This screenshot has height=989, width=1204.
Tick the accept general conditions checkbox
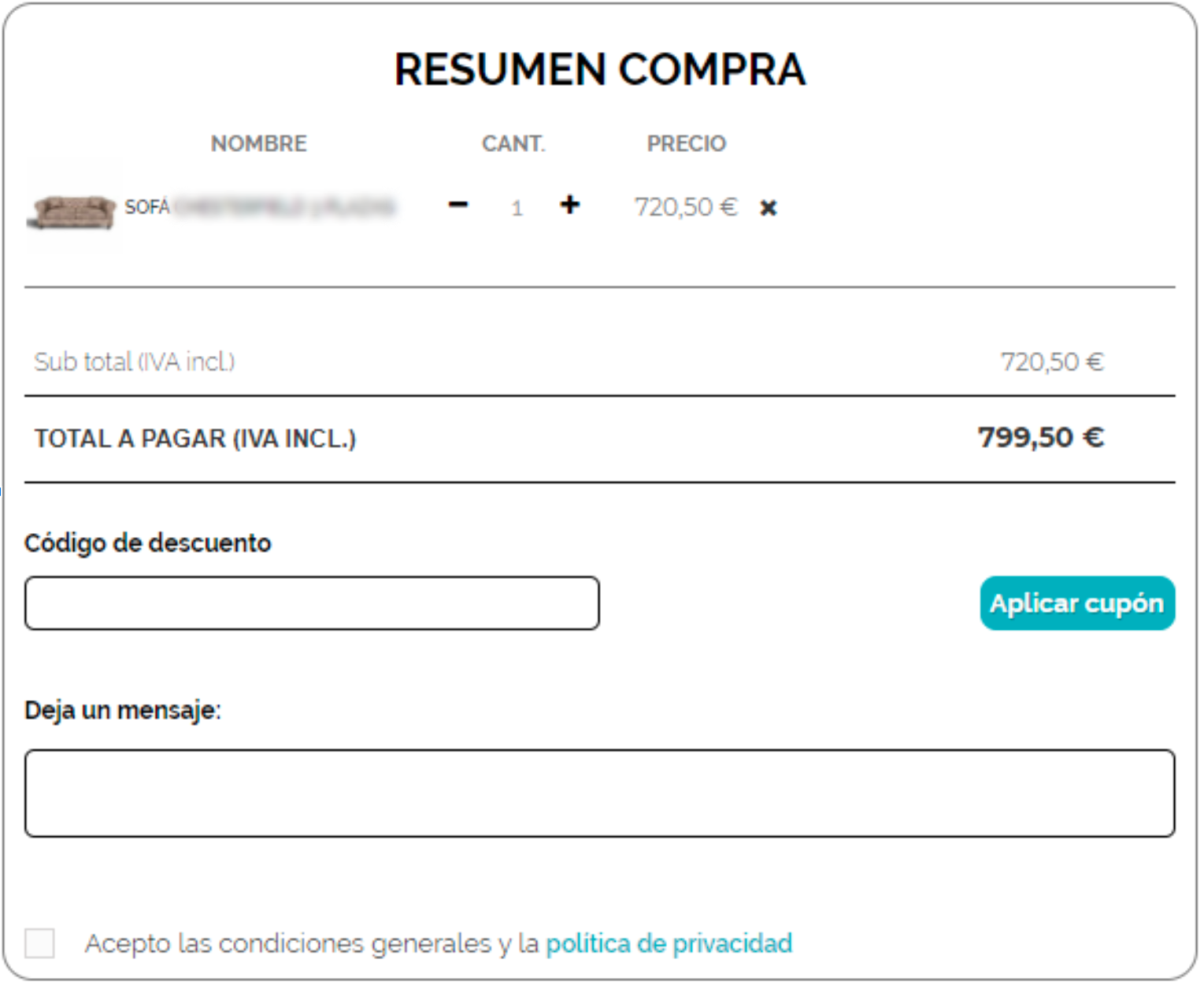(39, 943)
